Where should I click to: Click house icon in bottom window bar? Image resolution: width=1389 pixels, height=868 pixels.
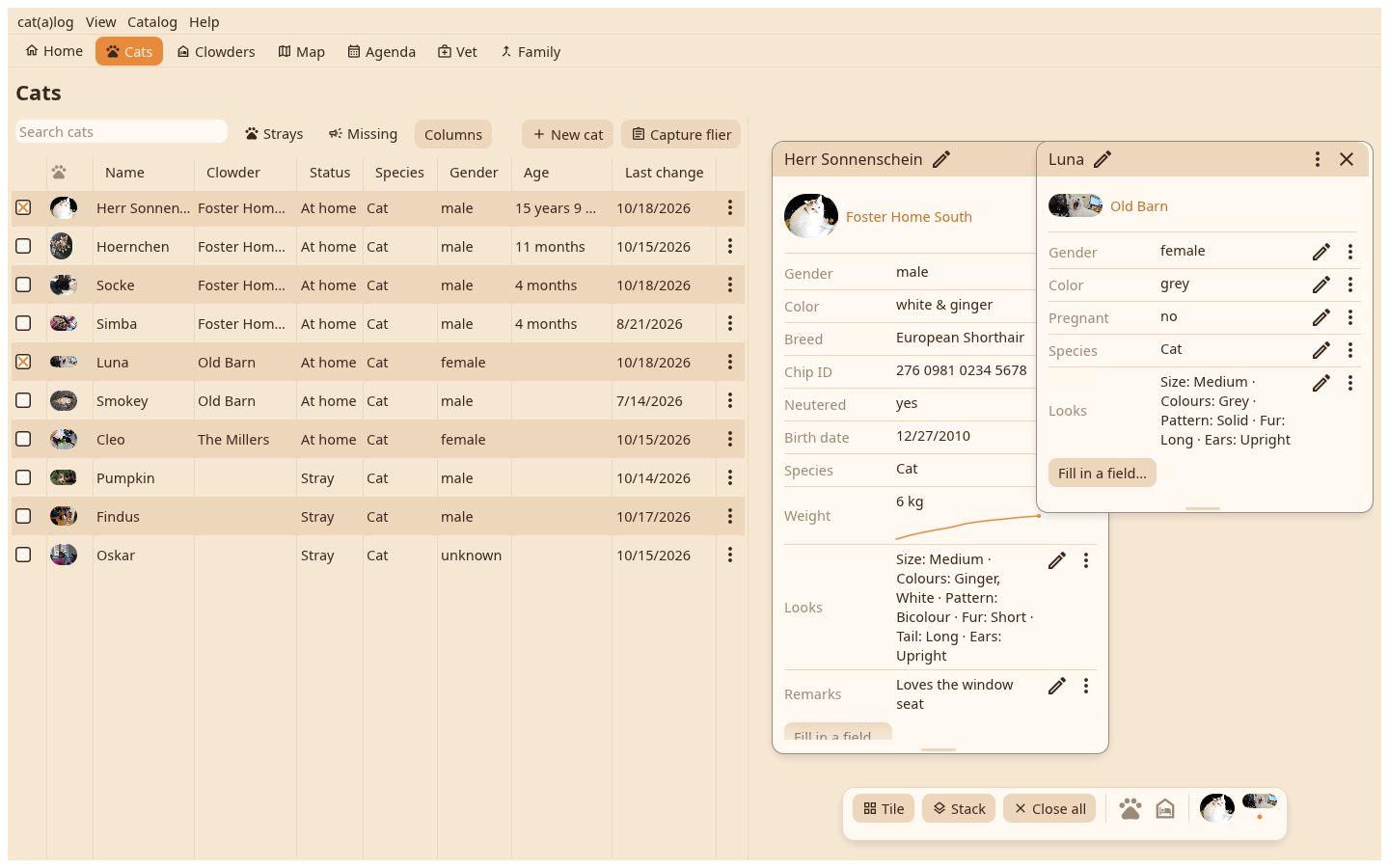(1165, 808)
